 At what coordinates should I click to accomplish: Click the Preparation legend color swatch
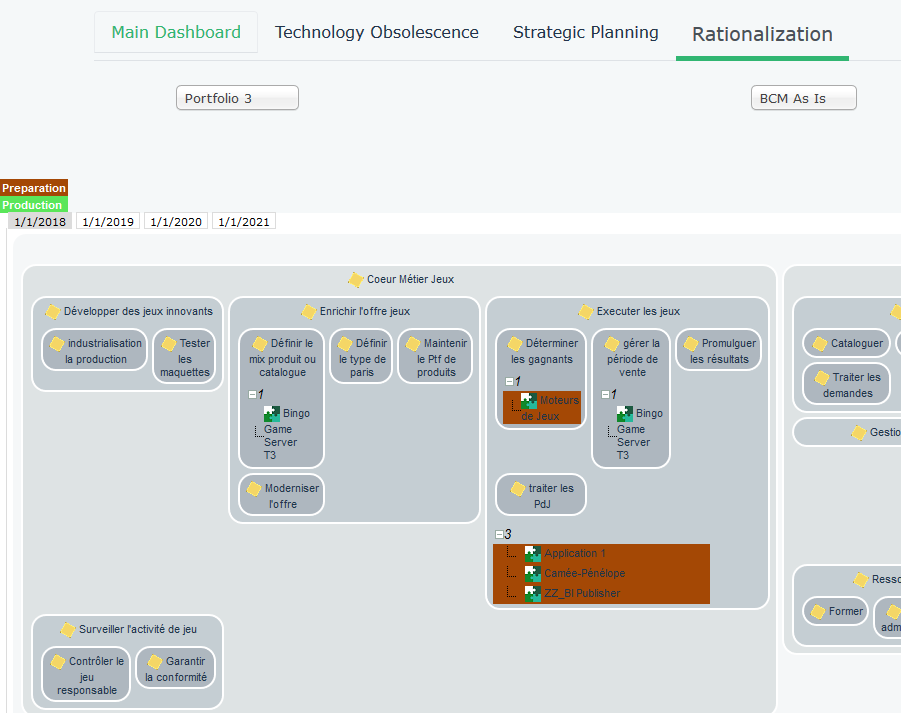(34, 188)
